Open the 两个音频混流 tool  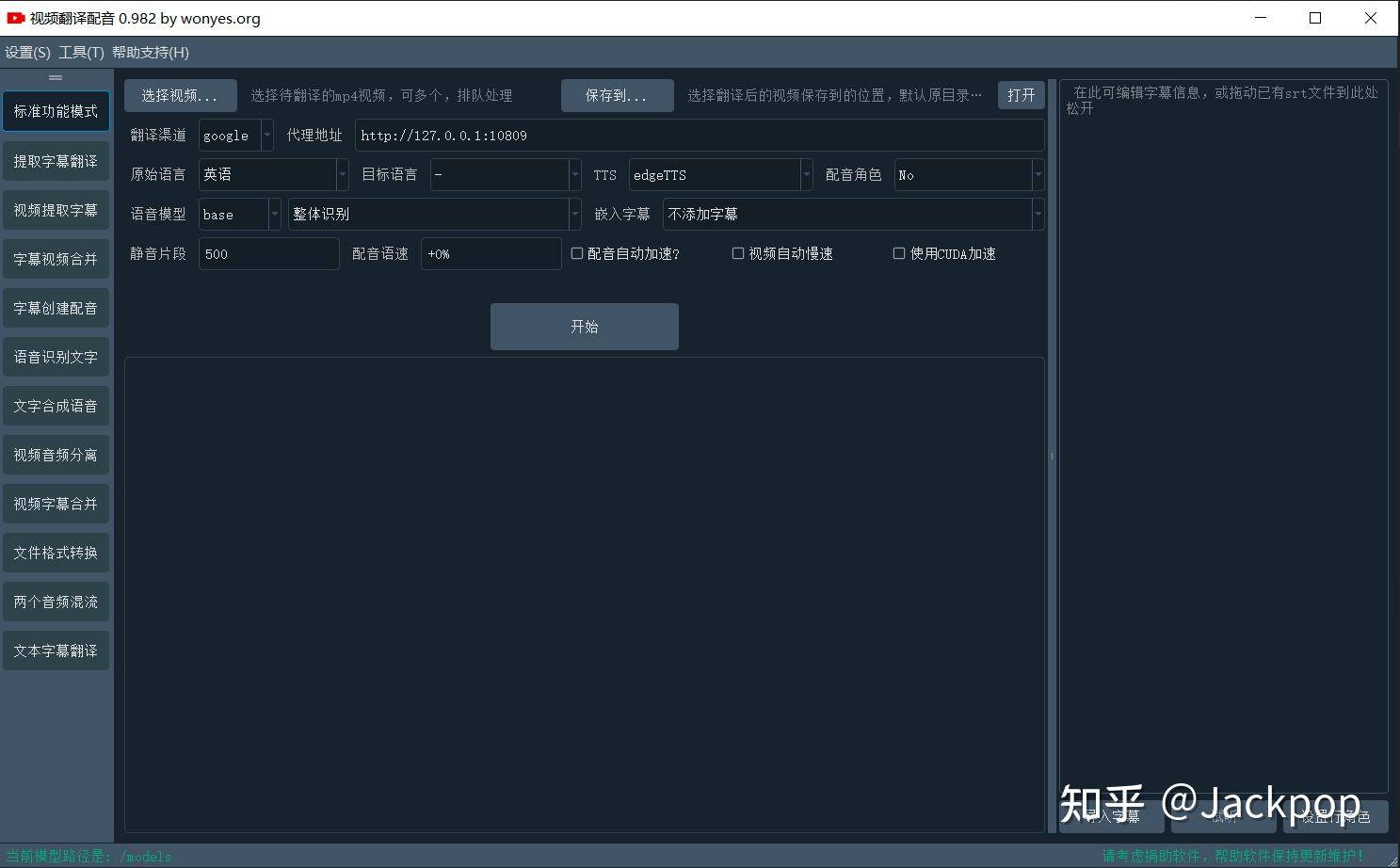pos(56,602)
